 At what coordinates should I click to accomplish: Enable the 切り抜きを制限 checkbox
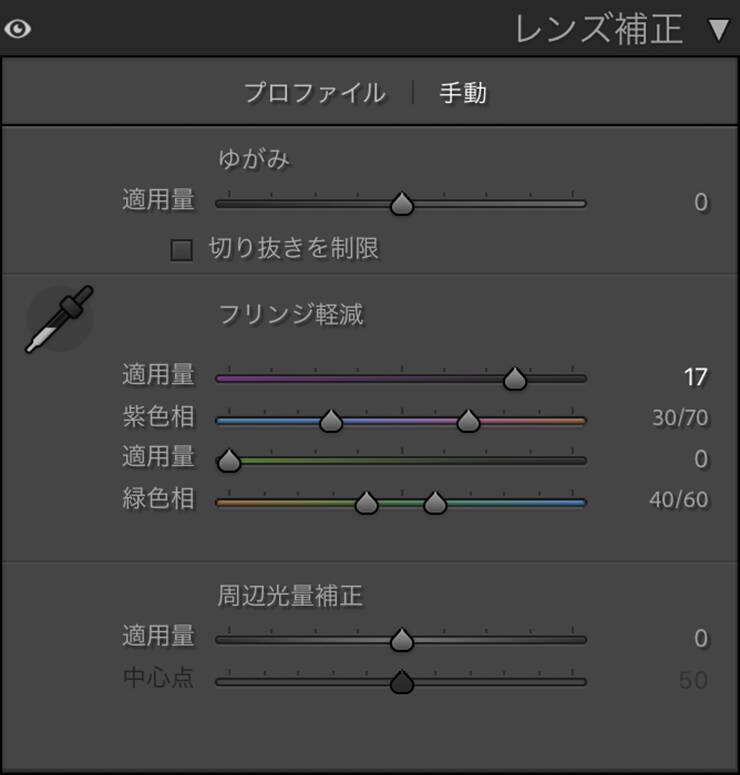(181, 250)
